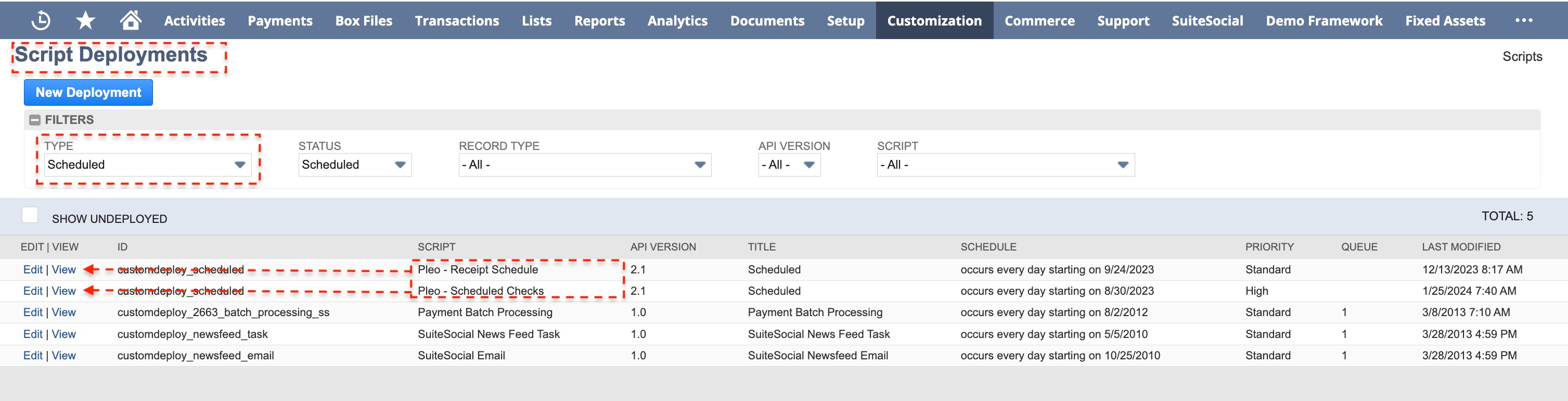Open the Status filter dropdown
Screen dimensions: 1568x401
pyautogui.click(x=355, y=165)
